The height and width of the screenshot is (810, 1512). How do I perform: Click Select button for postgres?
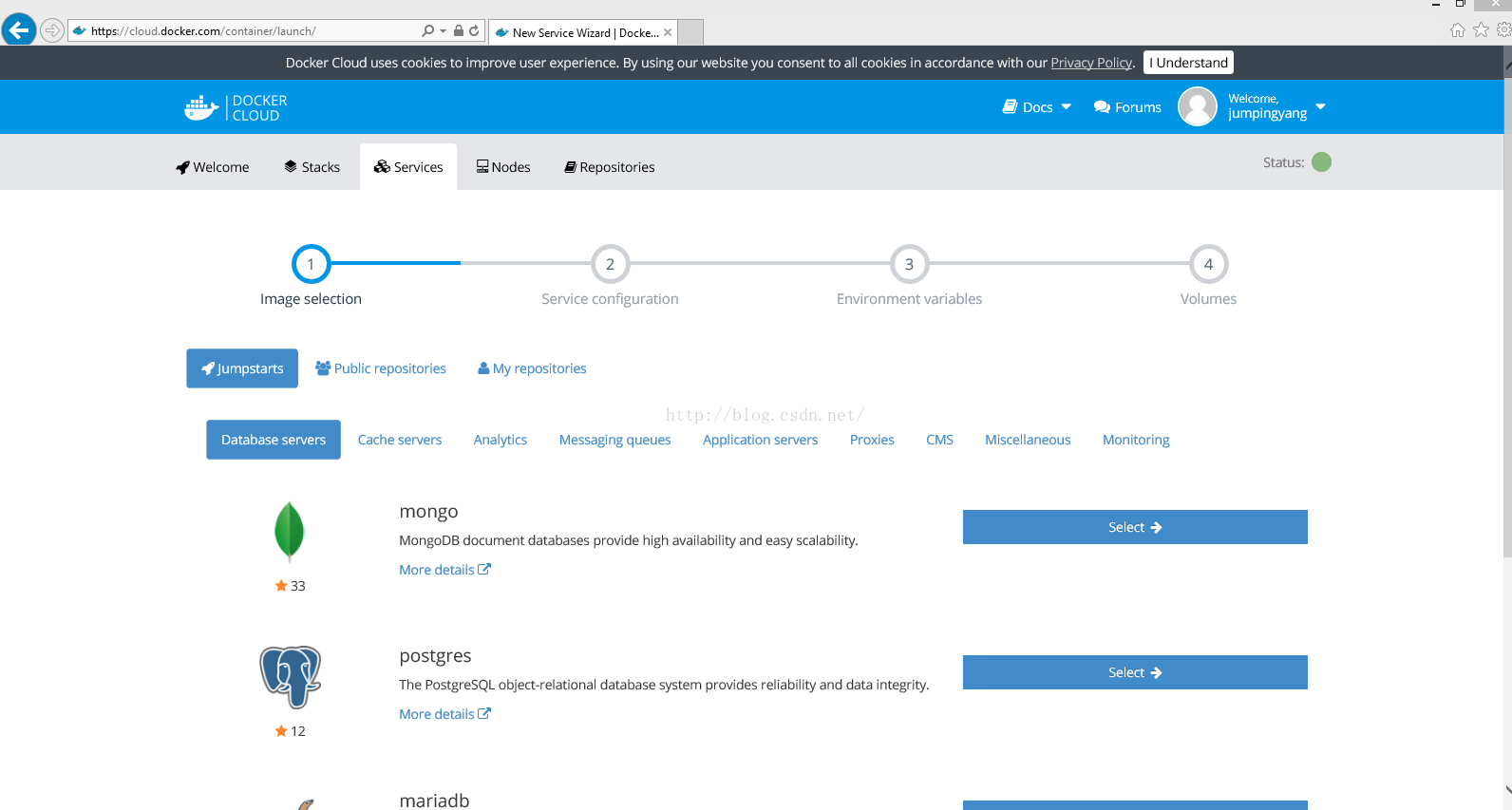click(x=1135, y=672)
